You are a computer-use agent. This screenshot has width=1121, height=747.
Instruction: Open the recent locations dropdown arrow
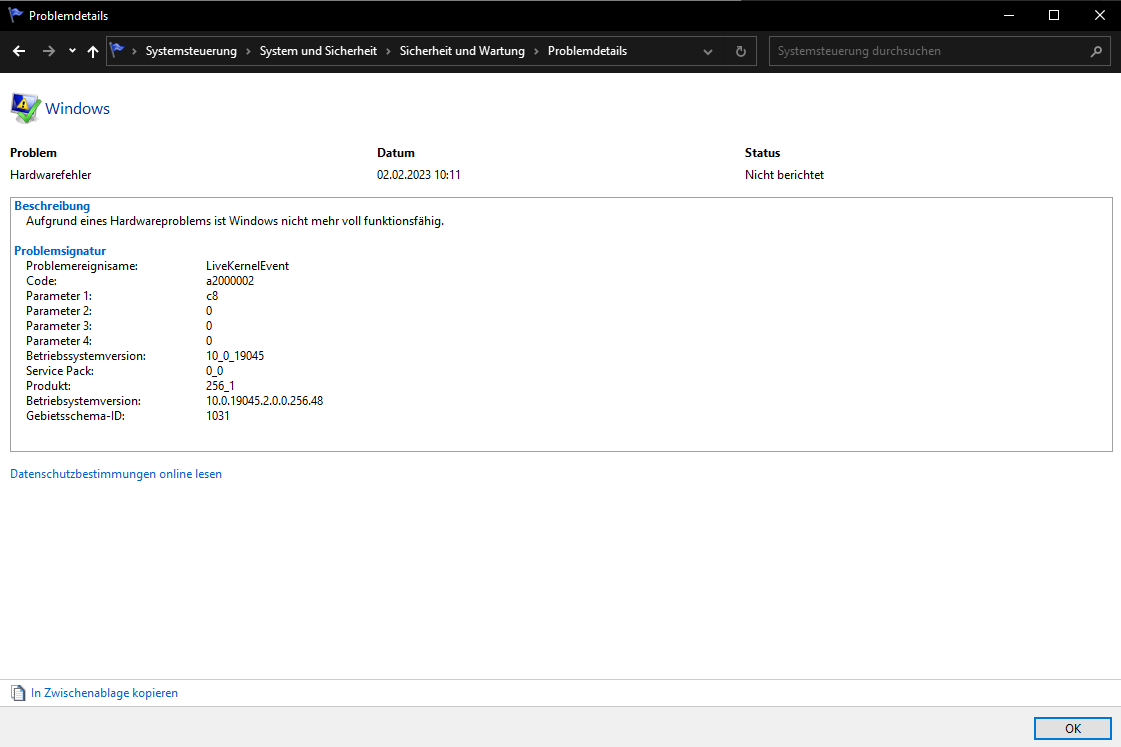(x=72, y=51)
